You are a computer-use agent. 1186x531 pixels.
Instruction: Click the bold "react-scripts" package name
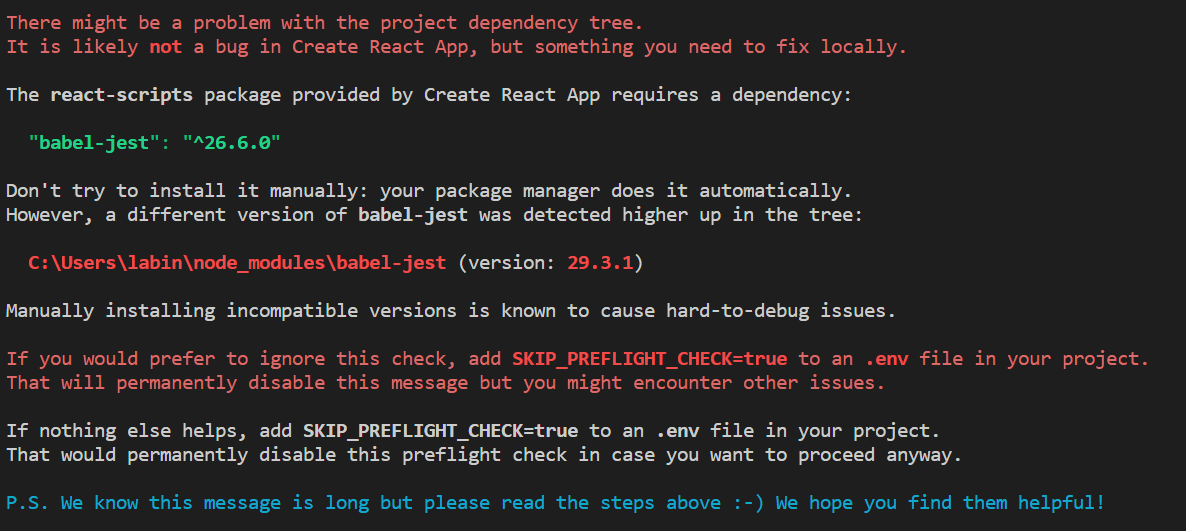click(x=122, y=95)
